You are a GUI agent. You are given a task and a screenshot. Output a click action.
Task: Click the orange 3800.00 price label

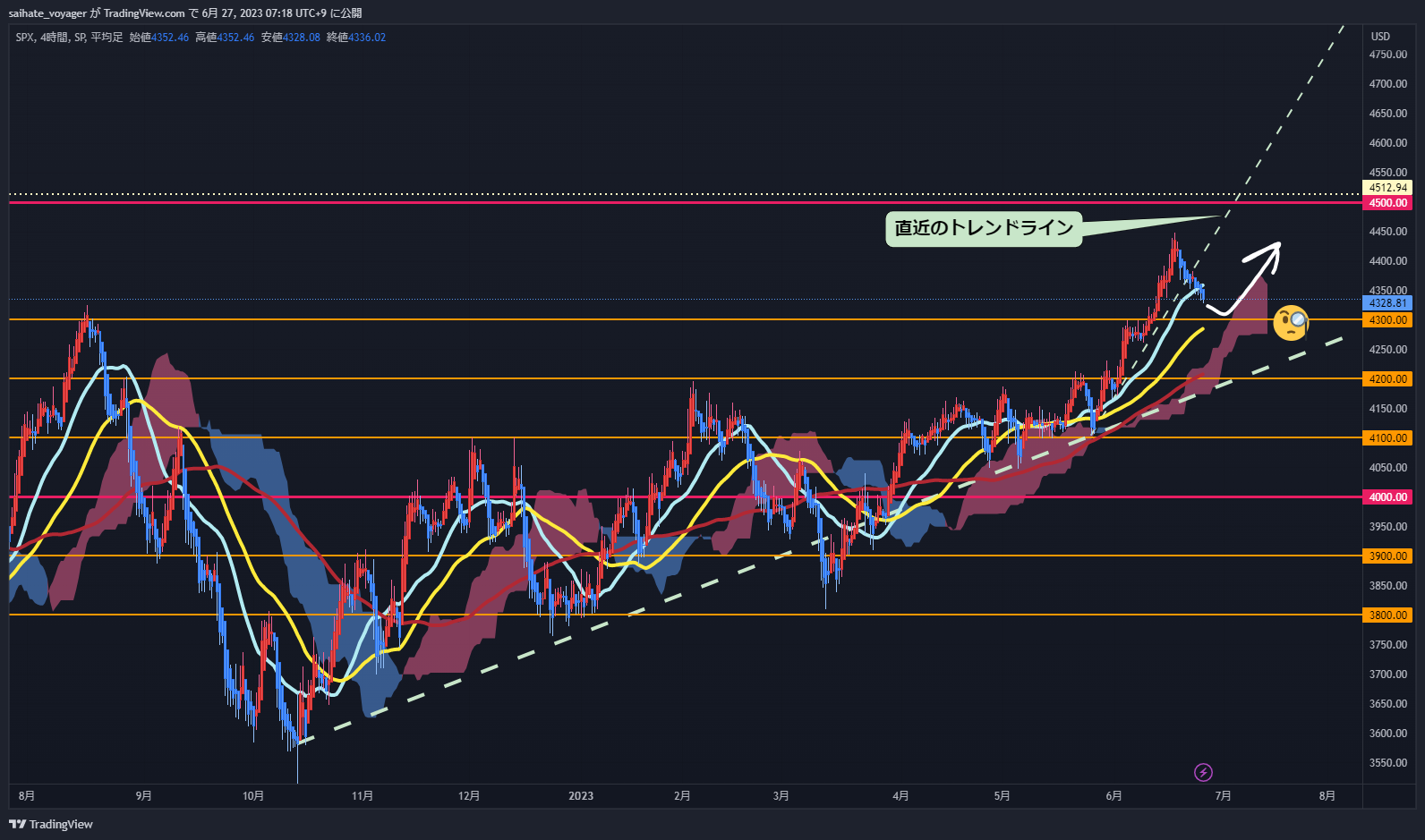click(x=1387, y=615)
